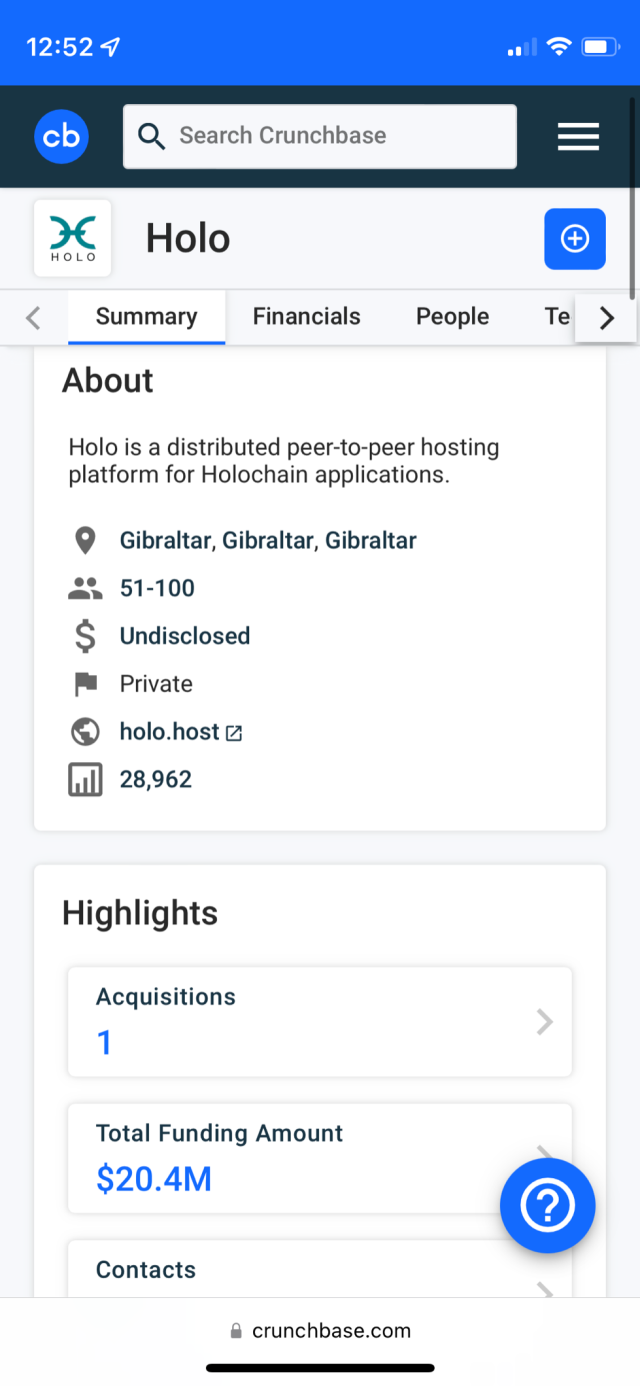Click the Highlights section heading

[140, 913]
